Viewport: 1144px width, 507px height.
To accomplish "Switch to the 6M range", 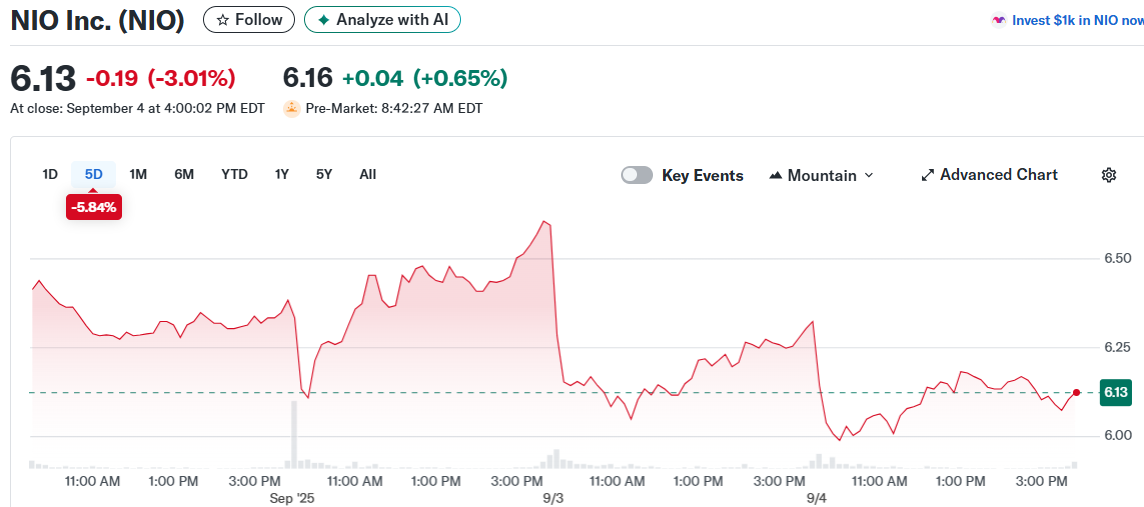I will click(184, 174).
